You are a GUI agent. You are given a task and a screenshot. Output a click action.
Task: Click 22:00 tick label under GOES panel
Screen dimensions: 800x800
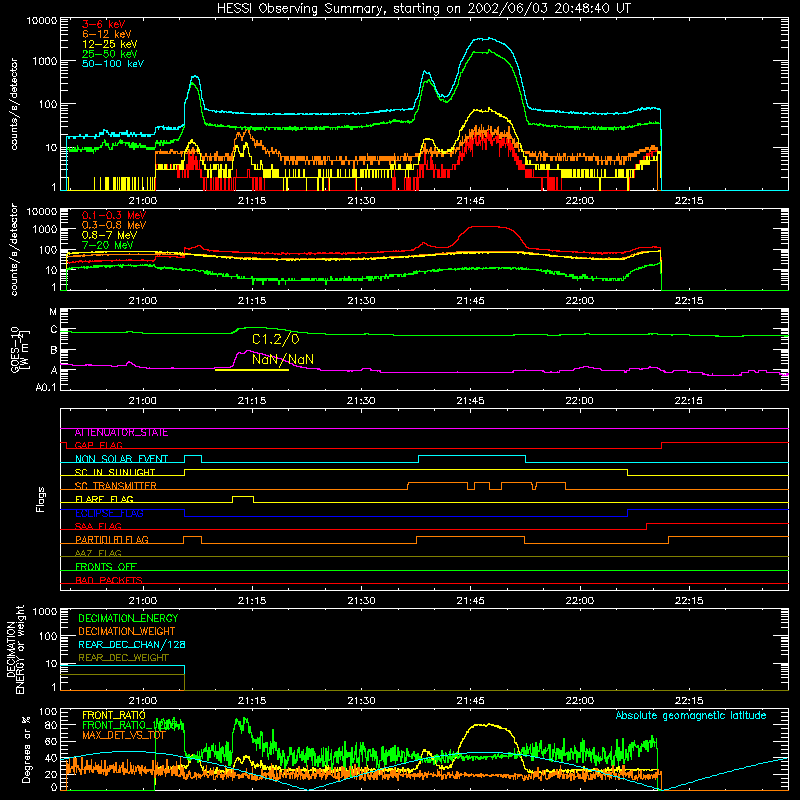point(580,401)
